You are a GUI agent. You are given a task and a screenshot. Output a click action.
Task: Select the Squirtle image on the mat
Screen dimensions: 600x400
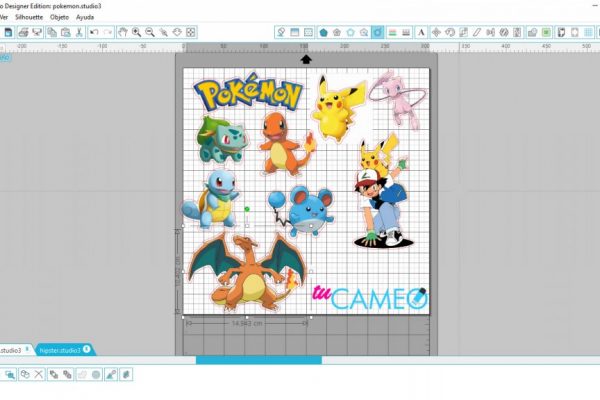(x=210, y=200)
